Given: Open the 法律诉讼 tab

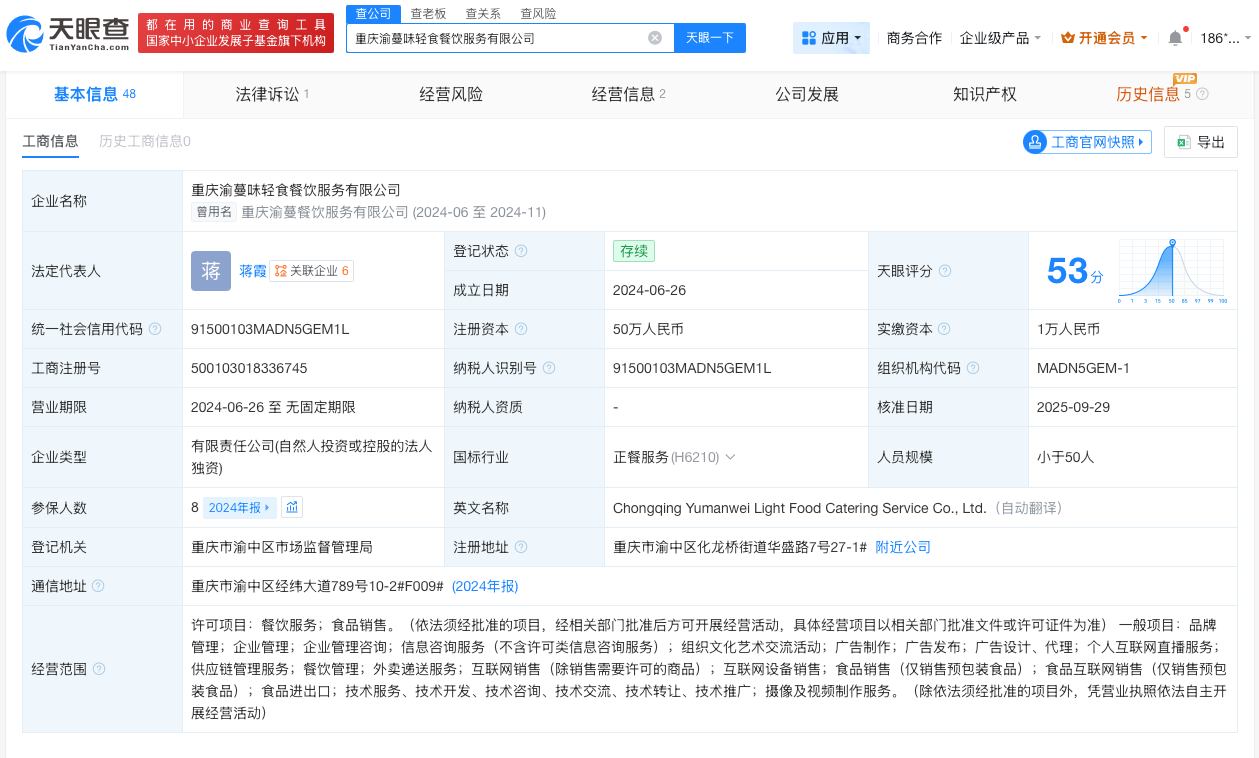Looking at the screenshot, I should click(x=267, y=94).
